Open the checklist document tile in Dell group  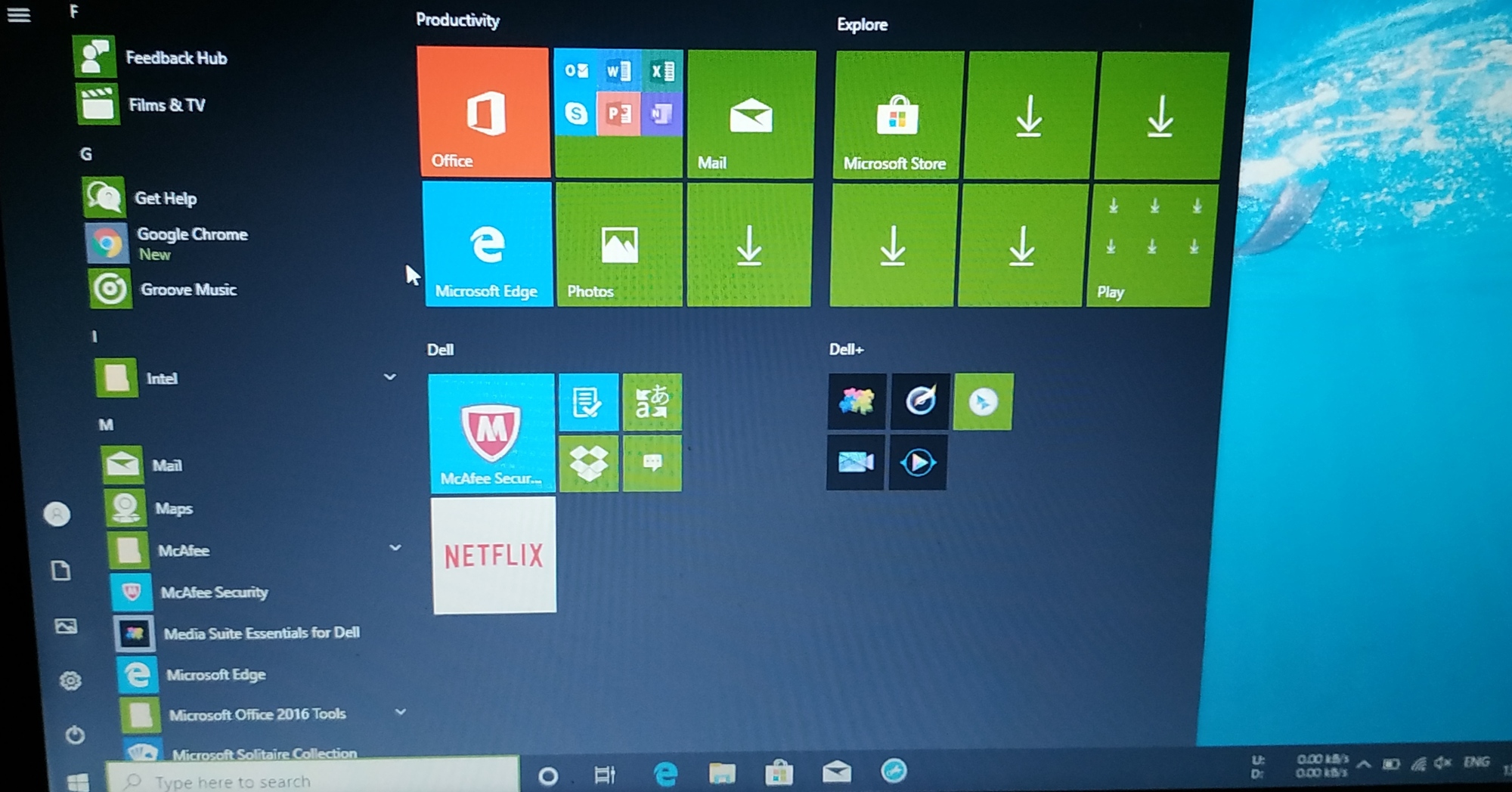(x=588, y=402)
